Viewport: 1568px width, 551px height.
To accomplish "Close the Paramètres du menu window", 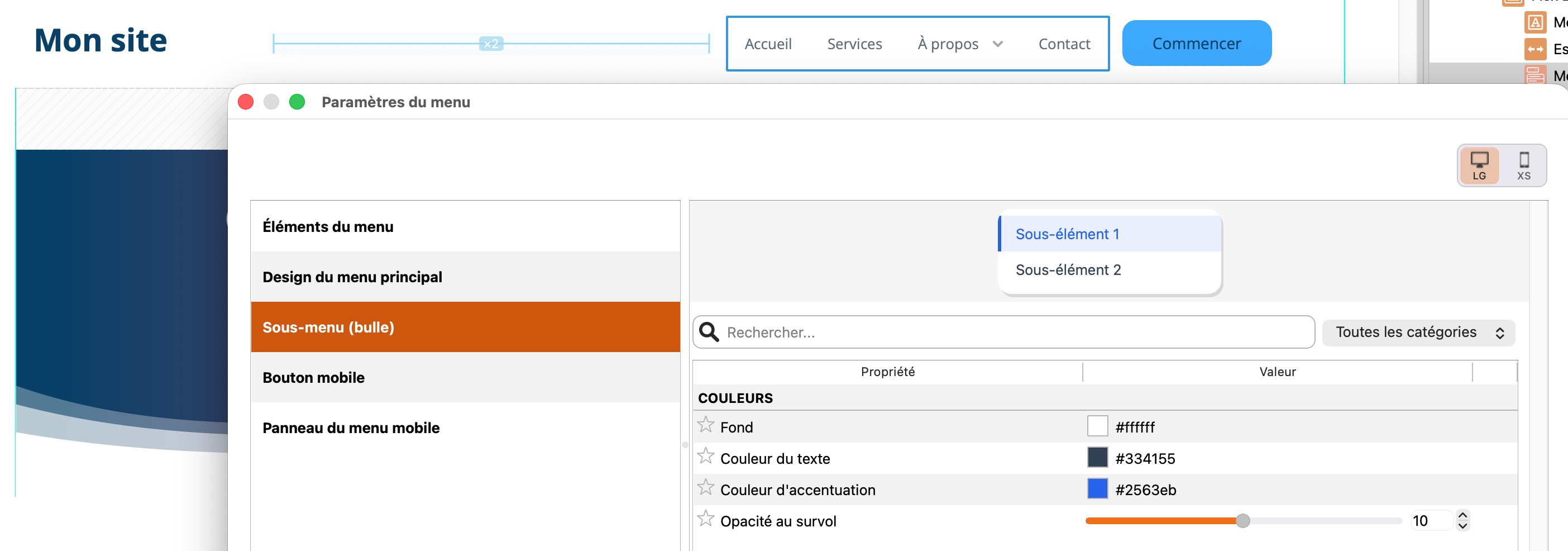I will 245,102.
